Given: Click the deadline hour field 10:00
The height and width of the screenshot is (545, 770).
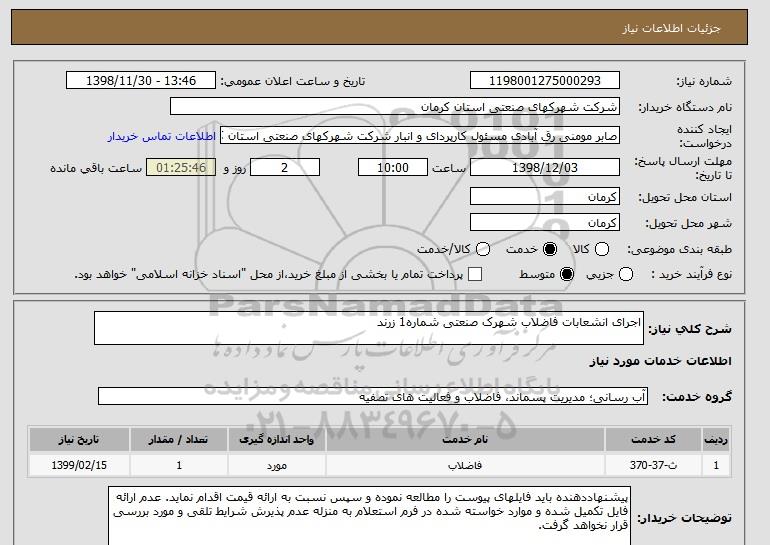Looking at the screenshot, I should pos(393,167).
